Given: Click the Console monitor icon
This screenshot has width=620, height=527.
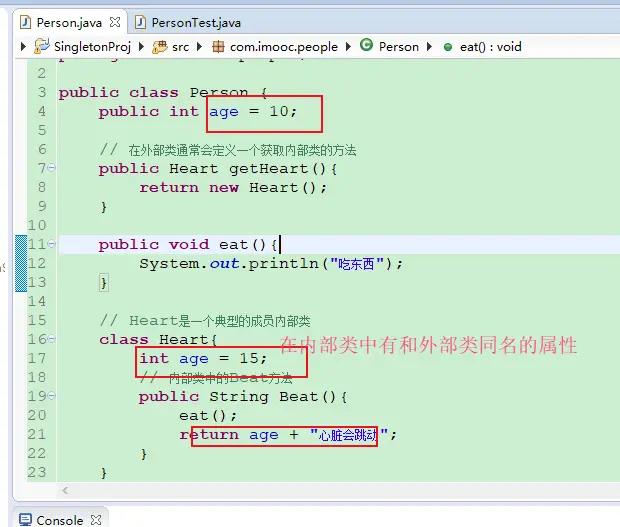Looking at the screenshot, I should click(x=25, y=520).
